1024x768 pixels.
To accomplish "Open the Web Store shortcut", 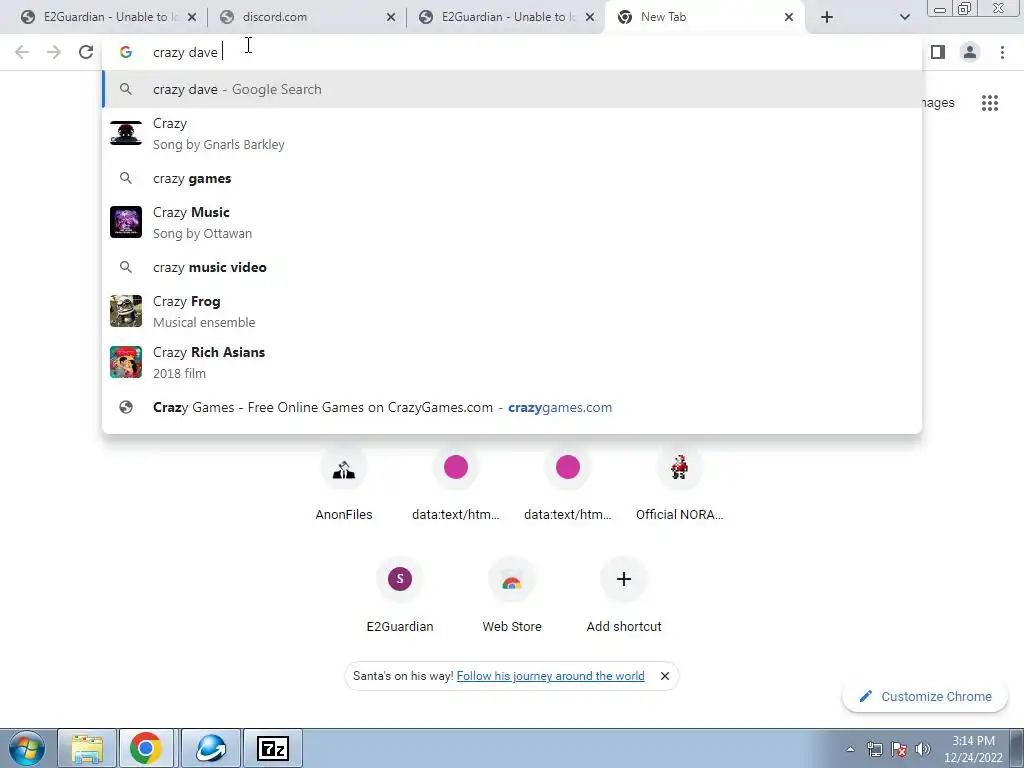I will pos(512,596).
